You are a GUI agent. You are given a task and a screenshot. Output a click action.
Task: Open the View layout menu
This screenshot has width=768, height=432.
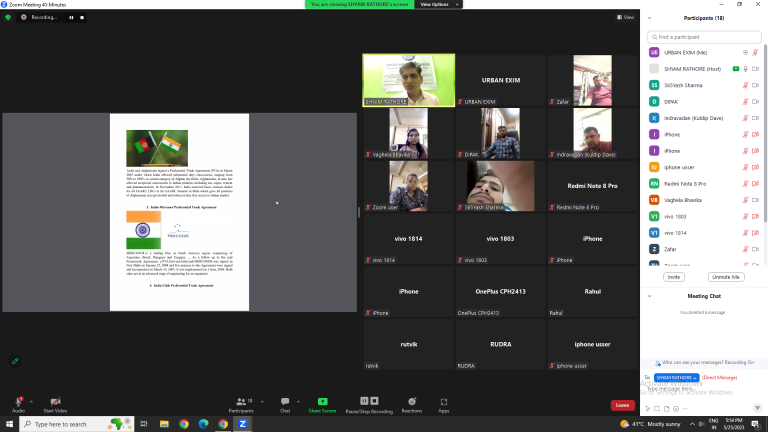(x=625, y=17)
